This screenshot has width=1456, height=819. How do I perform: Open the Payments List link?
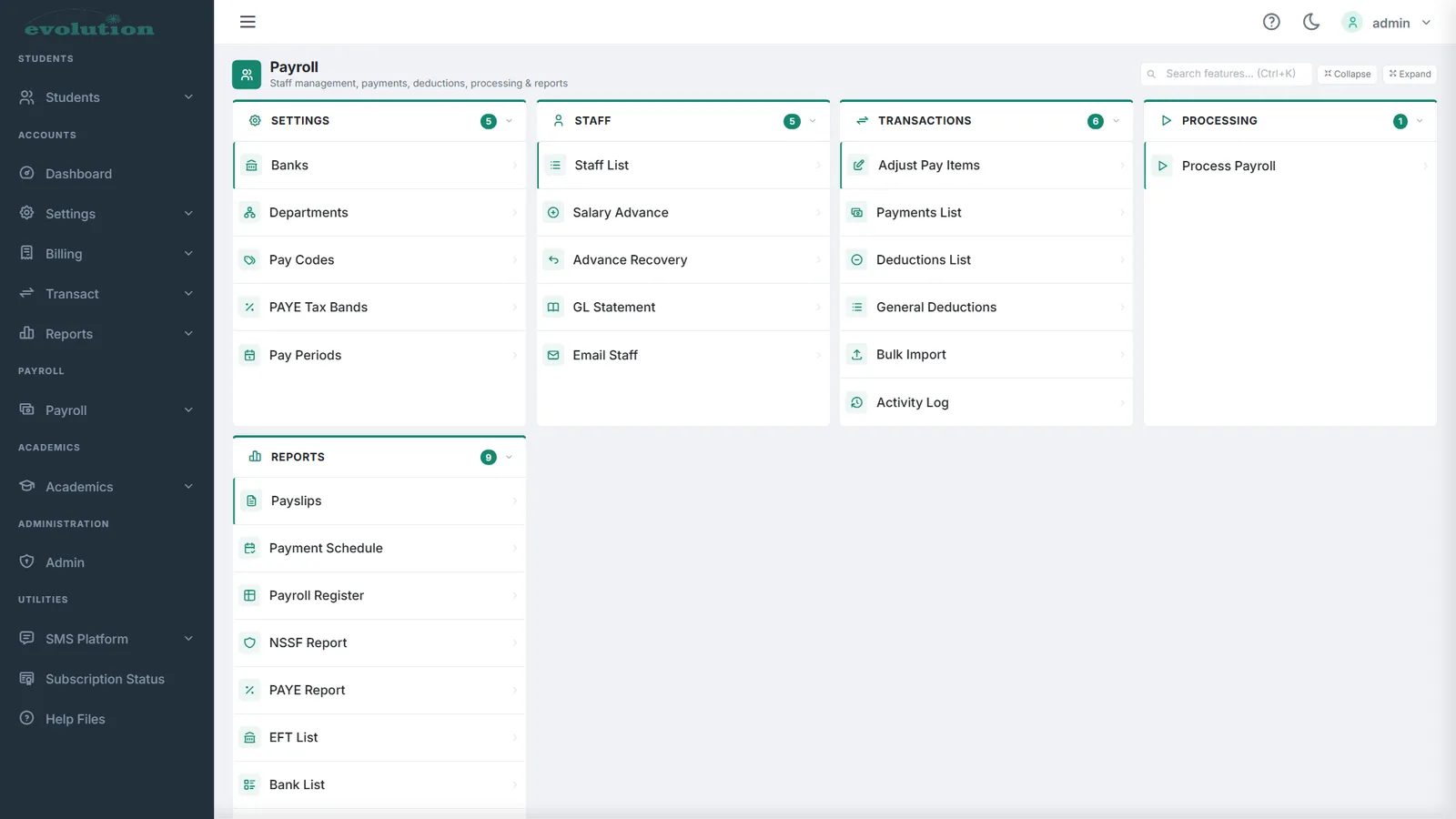pyautogui.click(x=986, y=213)
